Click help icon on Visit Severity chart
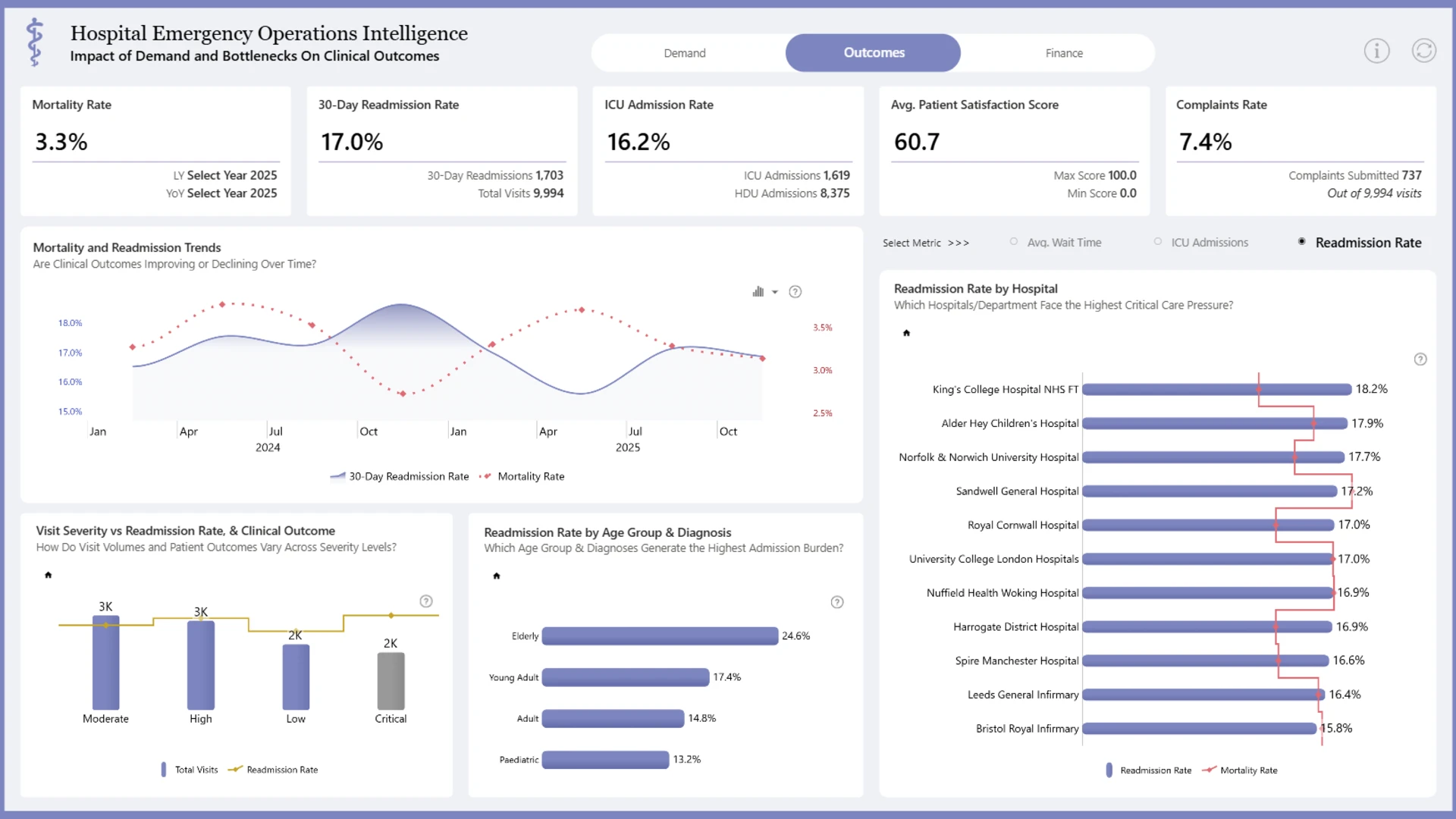 [x=426, y=601]
